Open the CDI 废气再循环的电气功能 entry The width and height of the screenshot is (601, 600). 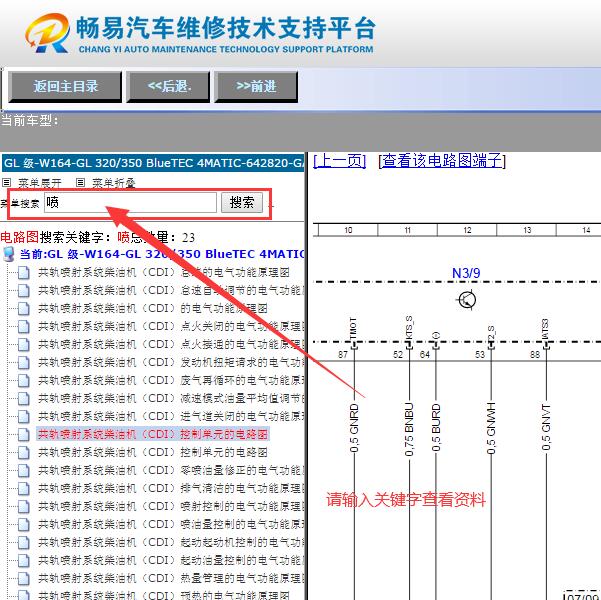pyautogui.click(x=171, y=380)
